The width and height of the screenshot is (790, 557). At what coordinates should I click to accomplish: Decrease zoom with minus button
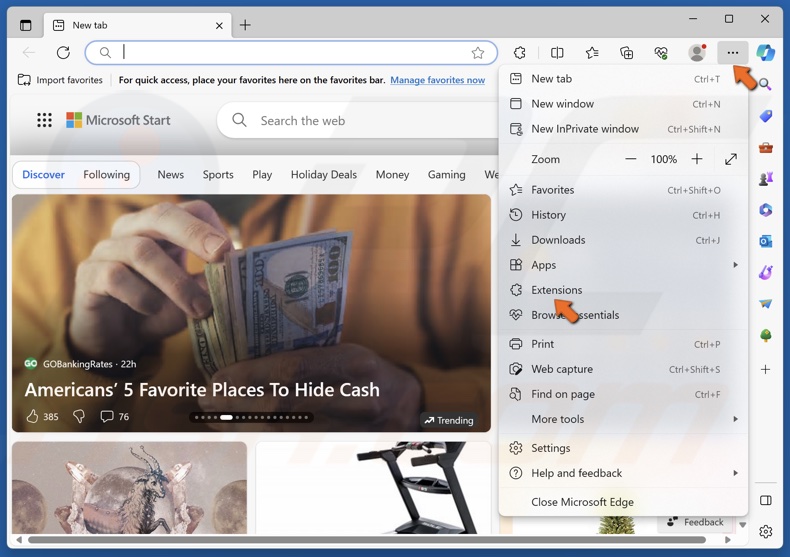pos(630,159)
